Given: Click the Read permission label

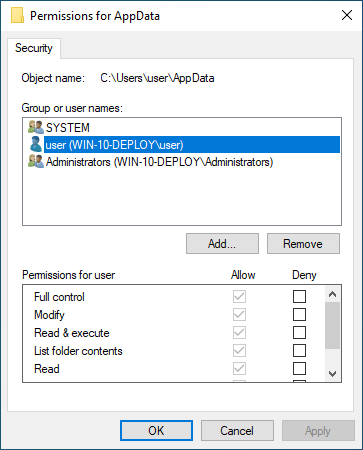Looking at the screenshot, I should point(47,369).
